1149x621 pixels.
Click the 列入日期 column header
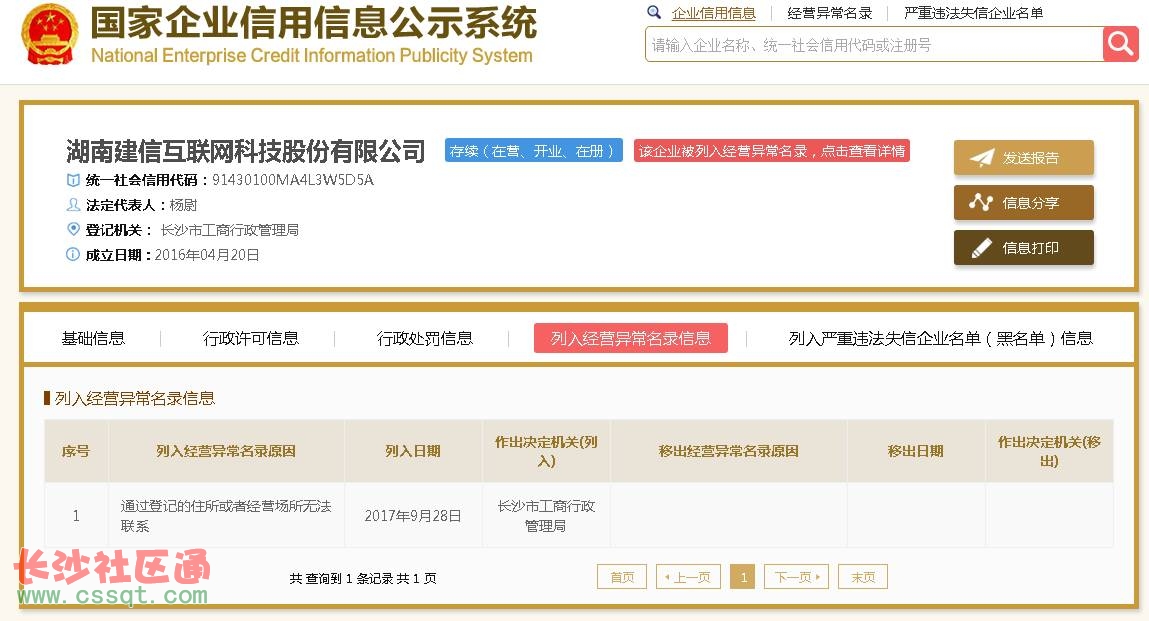(413, 451)
